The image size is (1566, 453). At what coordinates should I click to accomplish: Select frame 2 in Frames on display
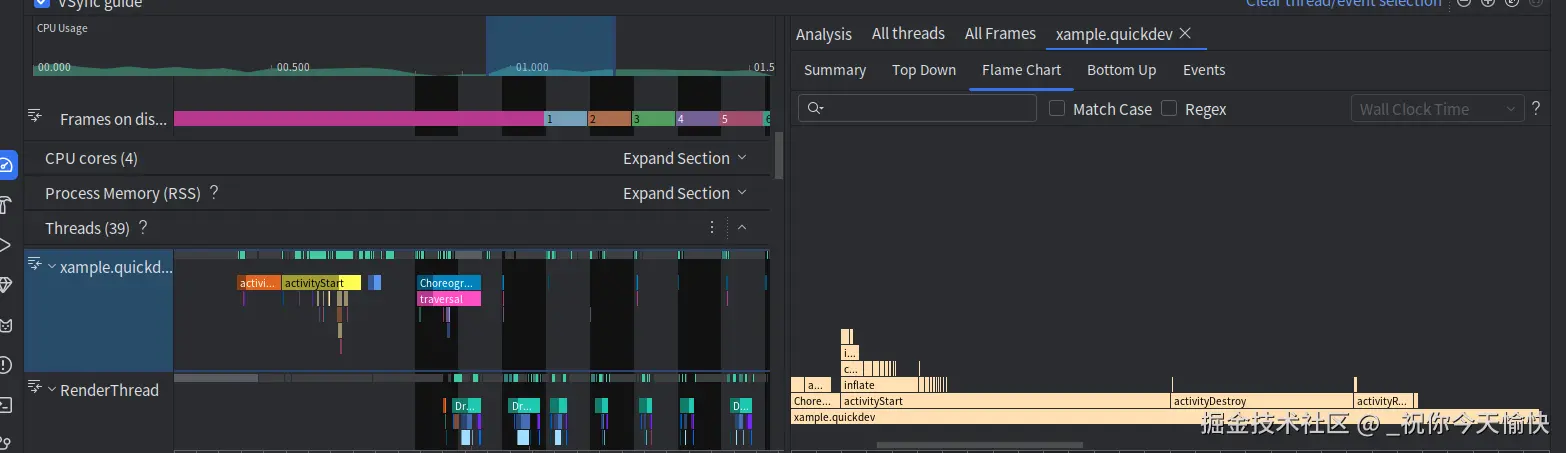point(609,119)
